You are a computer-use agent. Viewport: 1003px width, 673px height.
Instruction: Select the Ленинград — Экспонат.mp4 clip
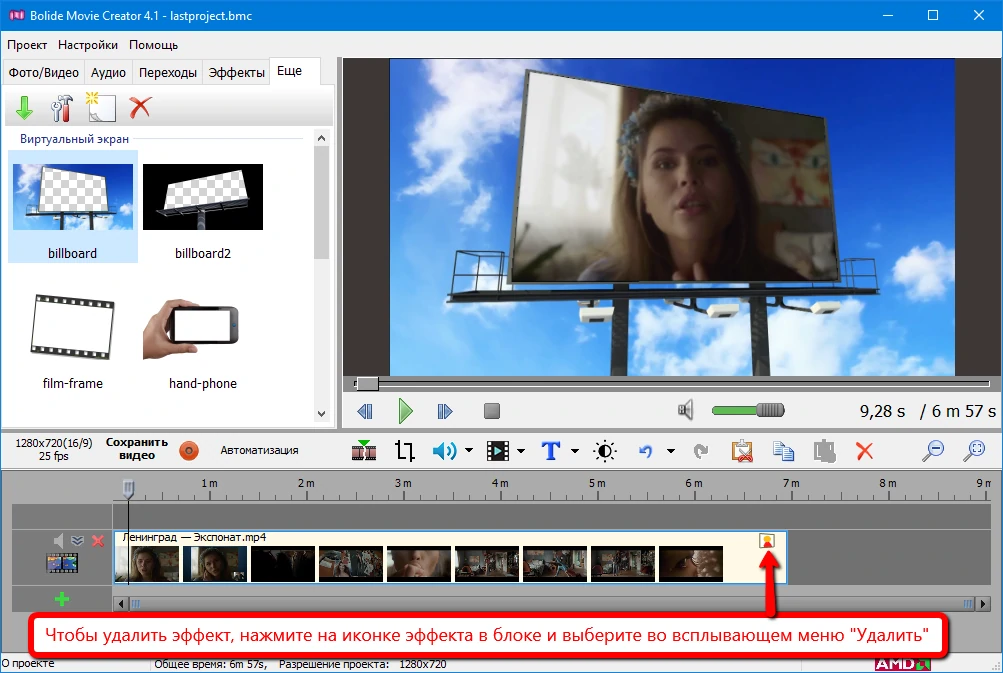450,557
